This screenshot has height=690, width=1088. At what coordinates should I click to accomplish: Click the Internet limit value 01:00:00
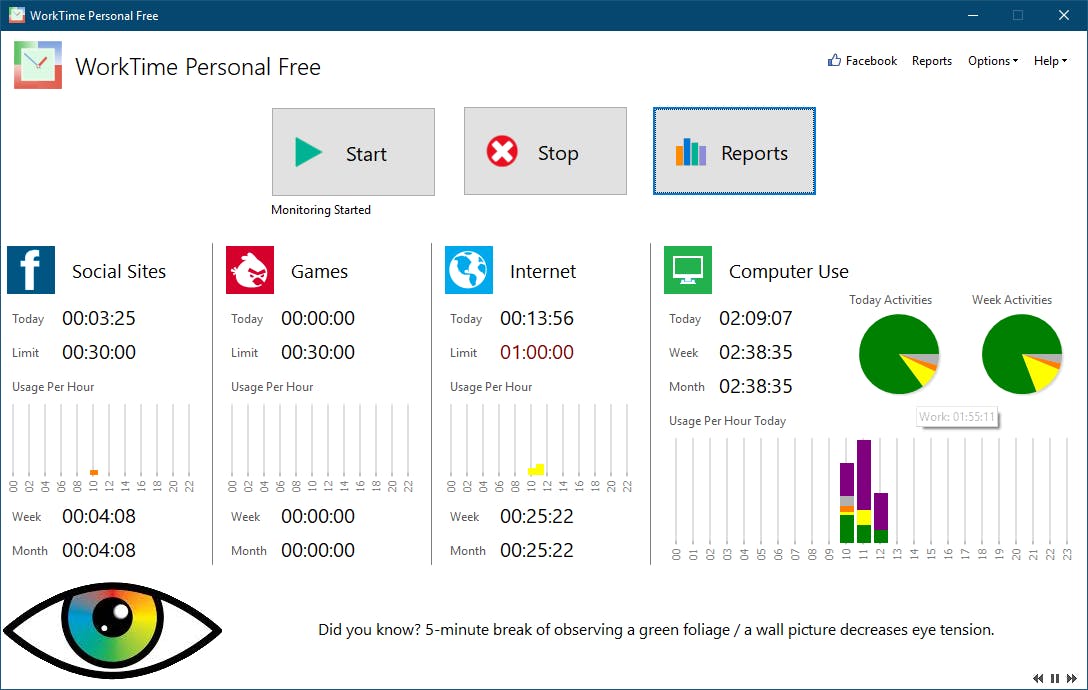coord(537,353)
